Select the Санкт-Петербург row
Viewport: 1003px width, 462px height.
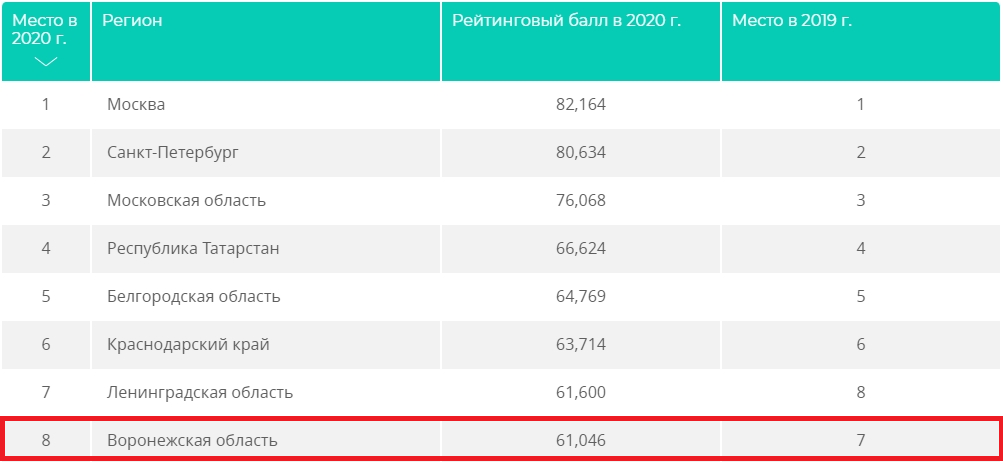click(x=501, y=152)
